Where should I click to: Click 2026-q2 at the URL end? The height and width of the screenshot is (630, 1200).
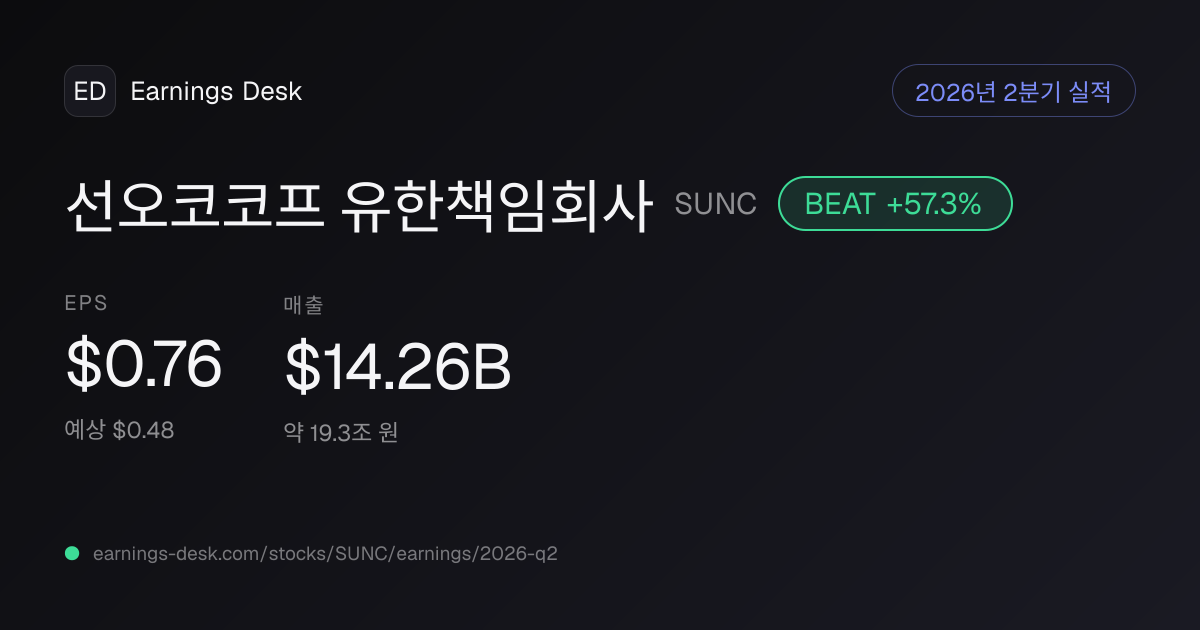[520, 553]
